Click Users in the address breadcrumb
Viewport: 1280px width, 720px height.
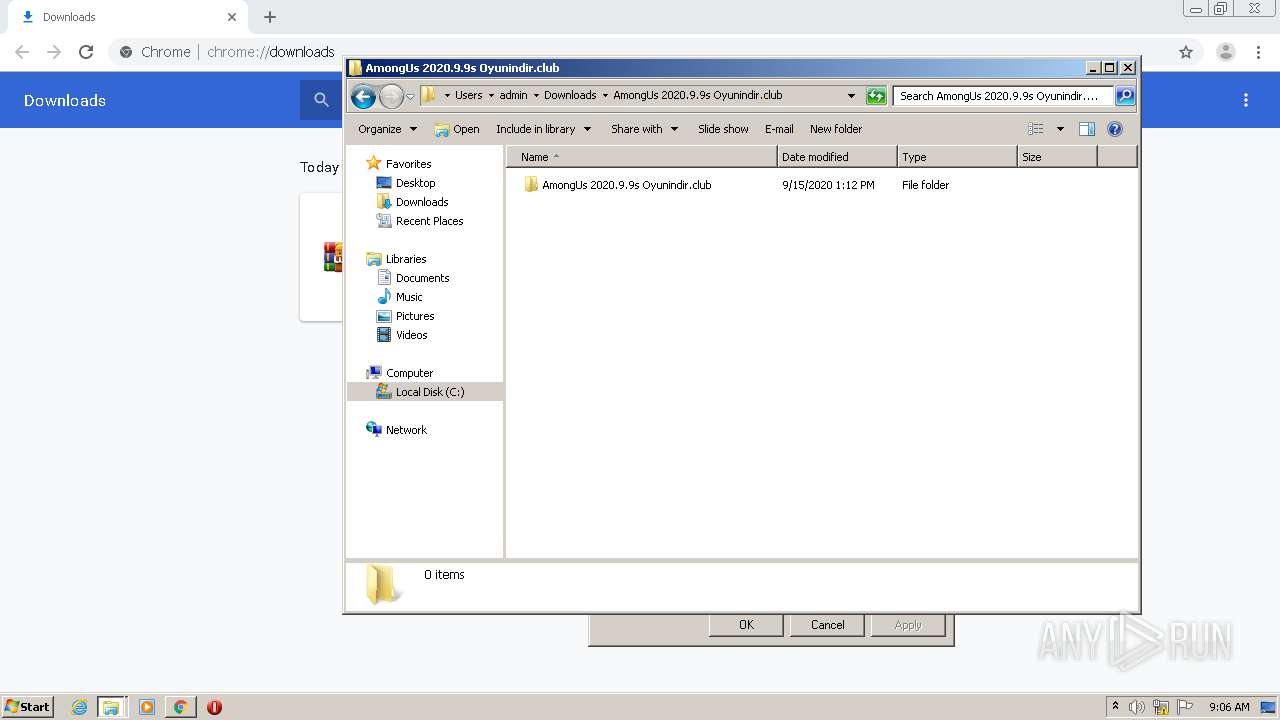pos(468,96)
